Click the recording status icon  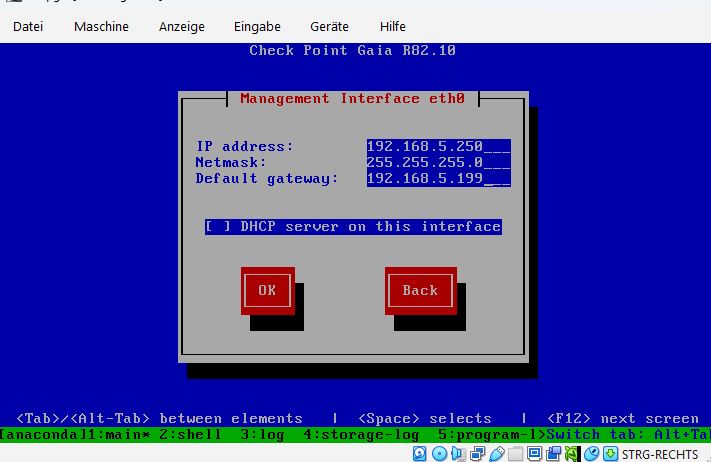click(x=553, y=453)
